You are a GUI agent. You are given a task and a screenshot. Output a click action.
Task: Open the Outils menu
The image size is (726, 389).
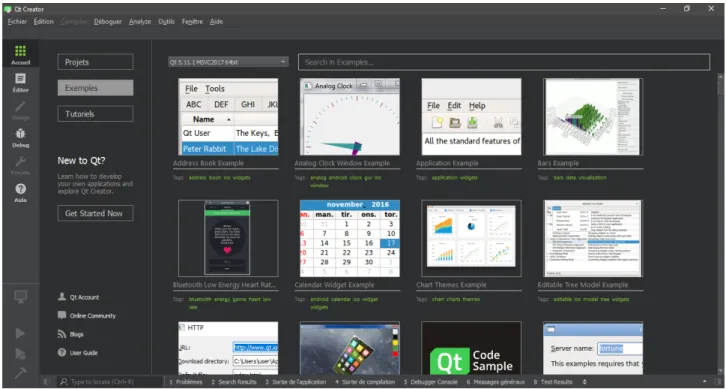pos(166,22)
